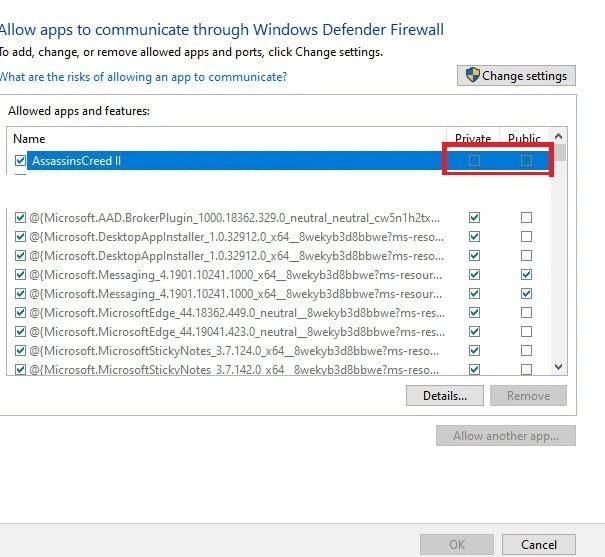Open the firewall risks help link

coord(143,77)
